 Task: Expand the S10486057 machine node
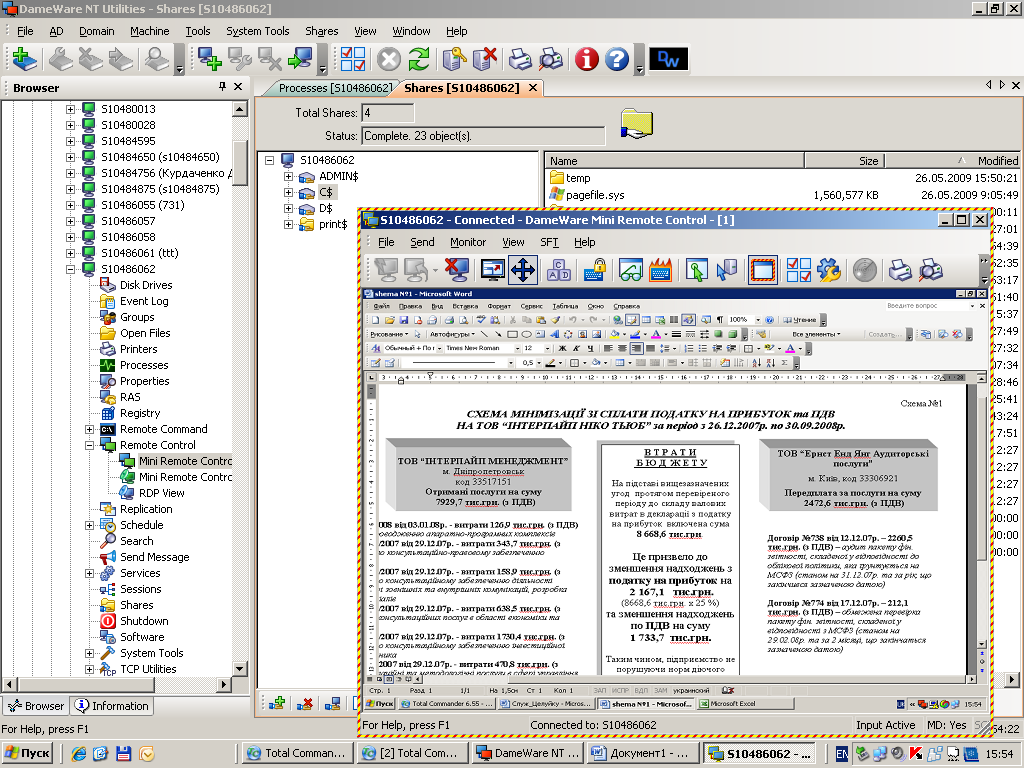click(71, 221)
